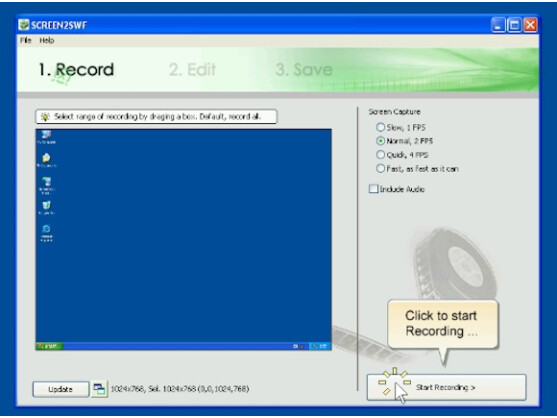Screen dimensions: 557x418
Task: Click the 'Click to start Recording' tooltip
Action: [x=442, y=324]
